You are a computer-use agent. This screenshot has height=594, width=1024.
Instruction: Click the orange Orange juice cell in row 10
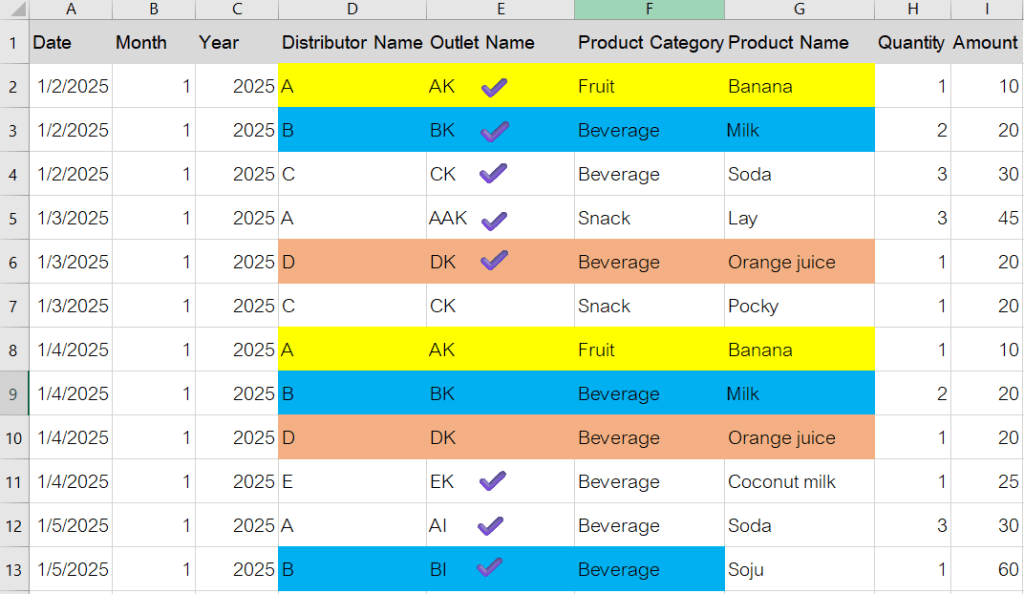click(799, 438)
